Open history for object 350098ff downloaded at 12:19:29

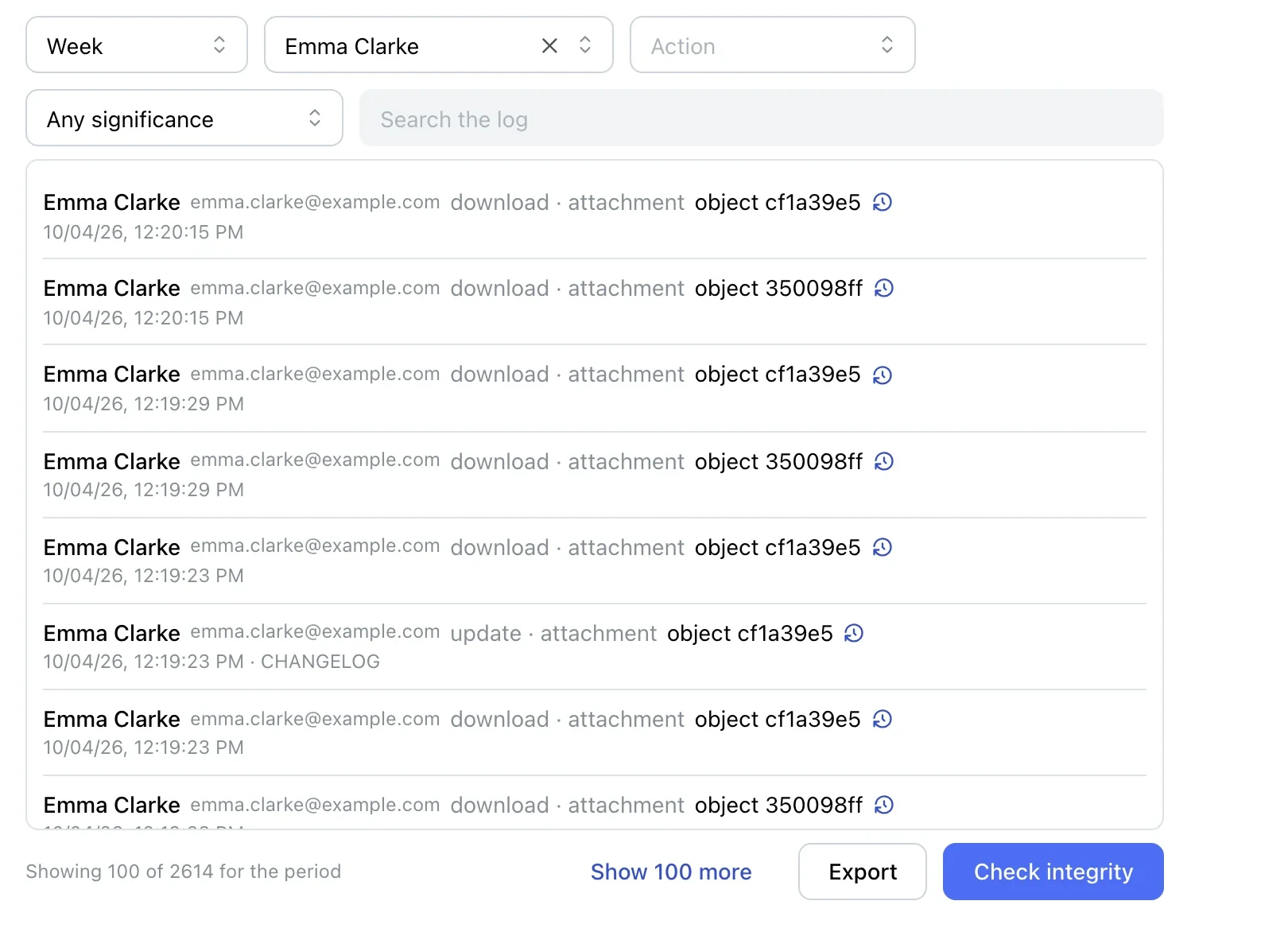click(x=884, y=462)
